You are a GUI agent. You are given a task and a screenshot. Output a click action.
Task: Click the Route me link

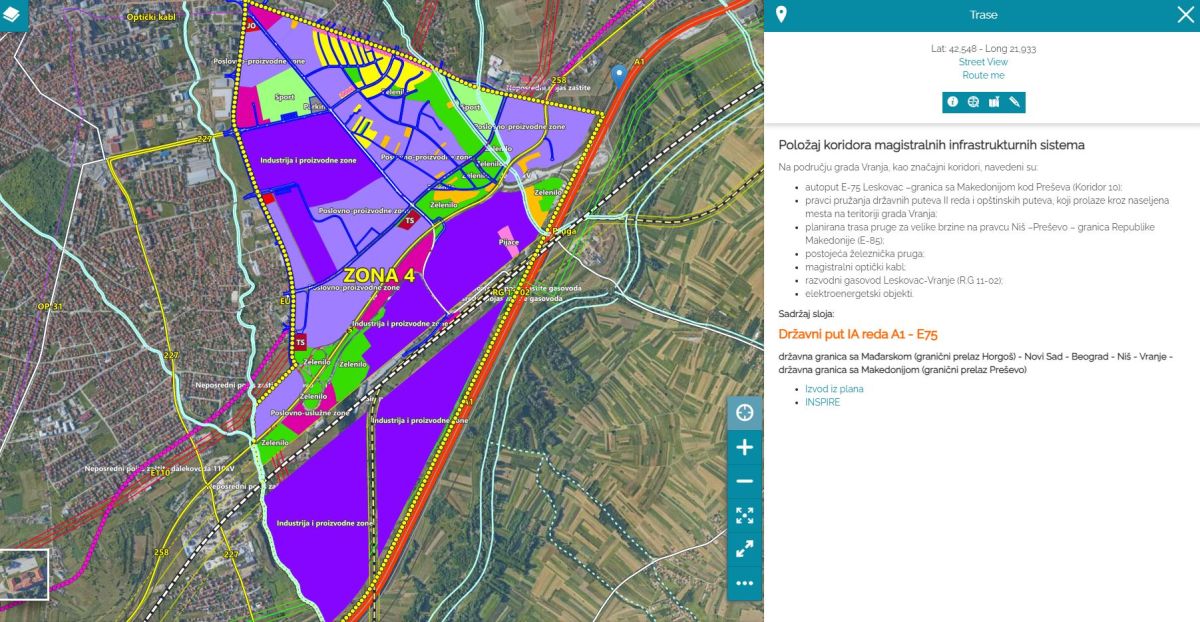click(x=983, y=76)
